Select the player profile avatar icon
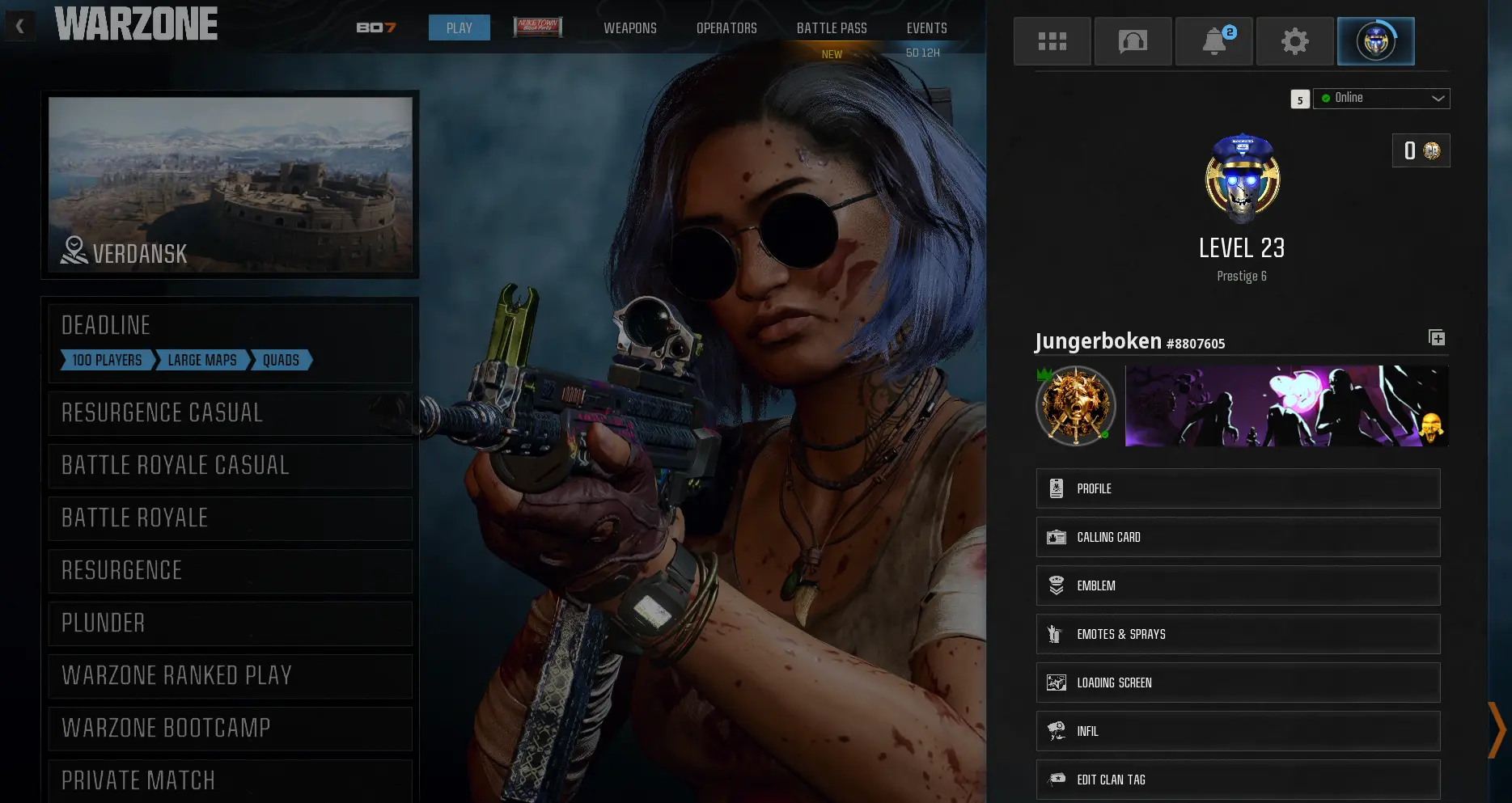This screenshot has height=803, width=1512. (x=1375, y=41)
